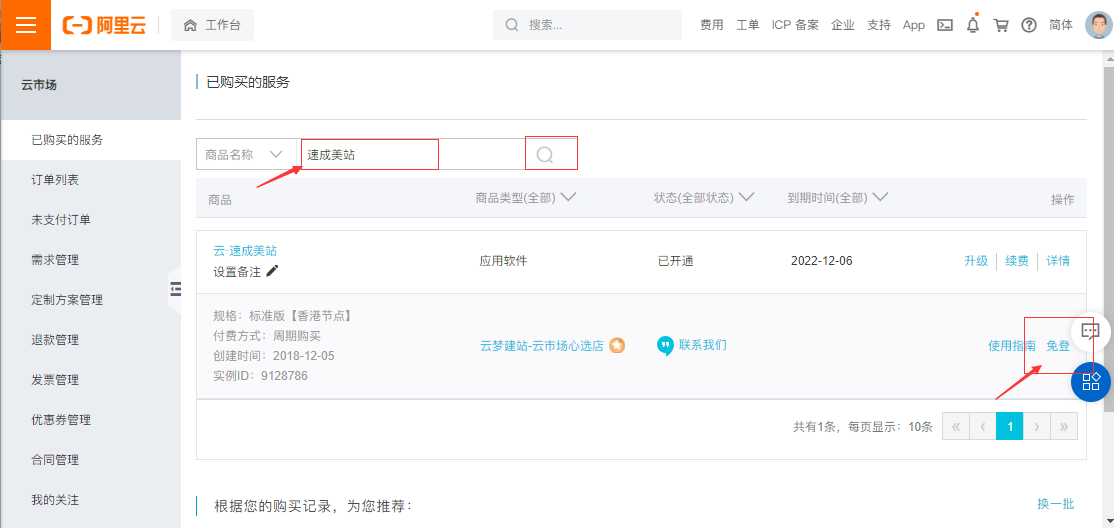The image size is (1114, 528).
Task: Launch the Cloud Shell terminal icon
Action: pyautogui.click(x=945, y=25)
